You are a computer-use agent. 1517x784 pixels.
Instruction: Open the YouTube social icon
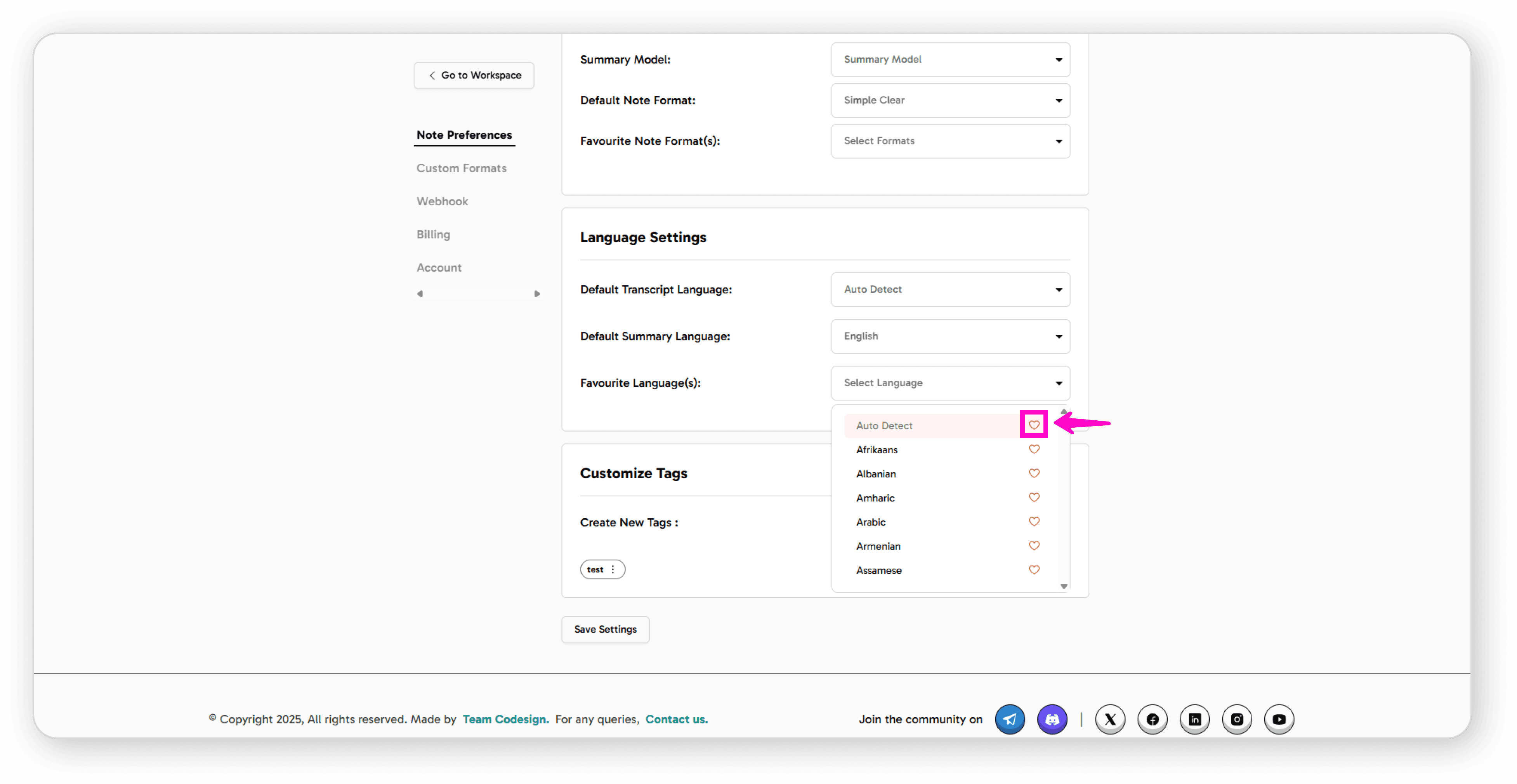1279,719
